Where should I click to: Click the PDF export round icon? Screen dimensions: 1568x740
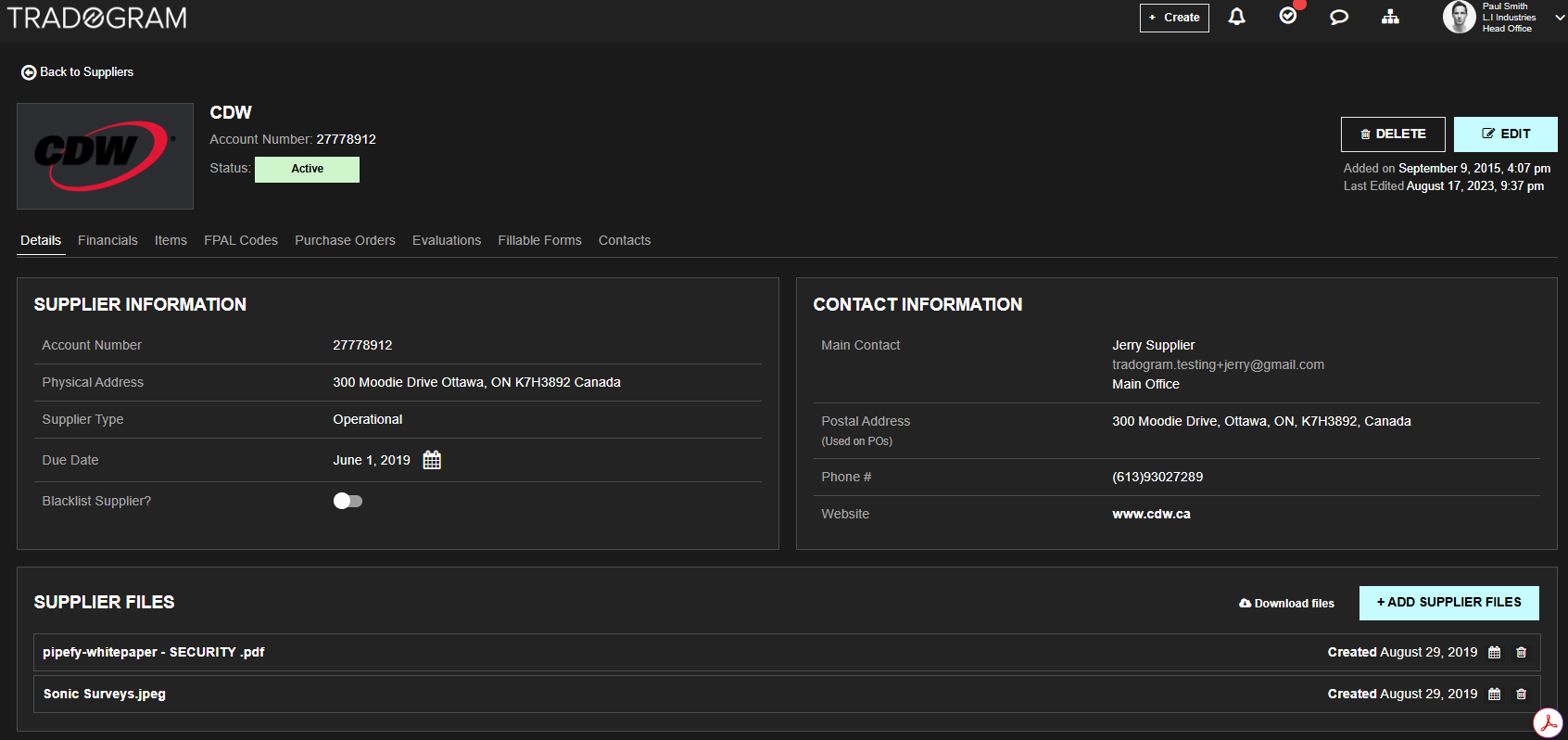[x=1548, y=722]
